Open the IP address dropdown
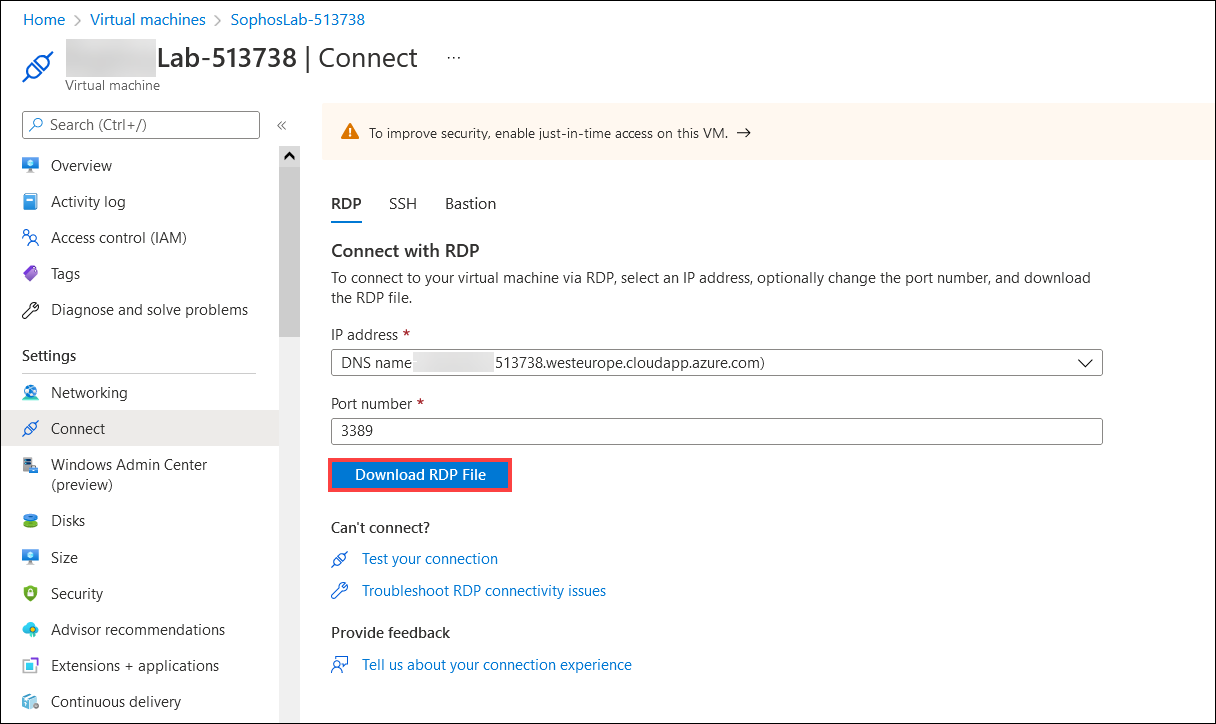This screenshot has height=724, width=1216. [716, 363]
